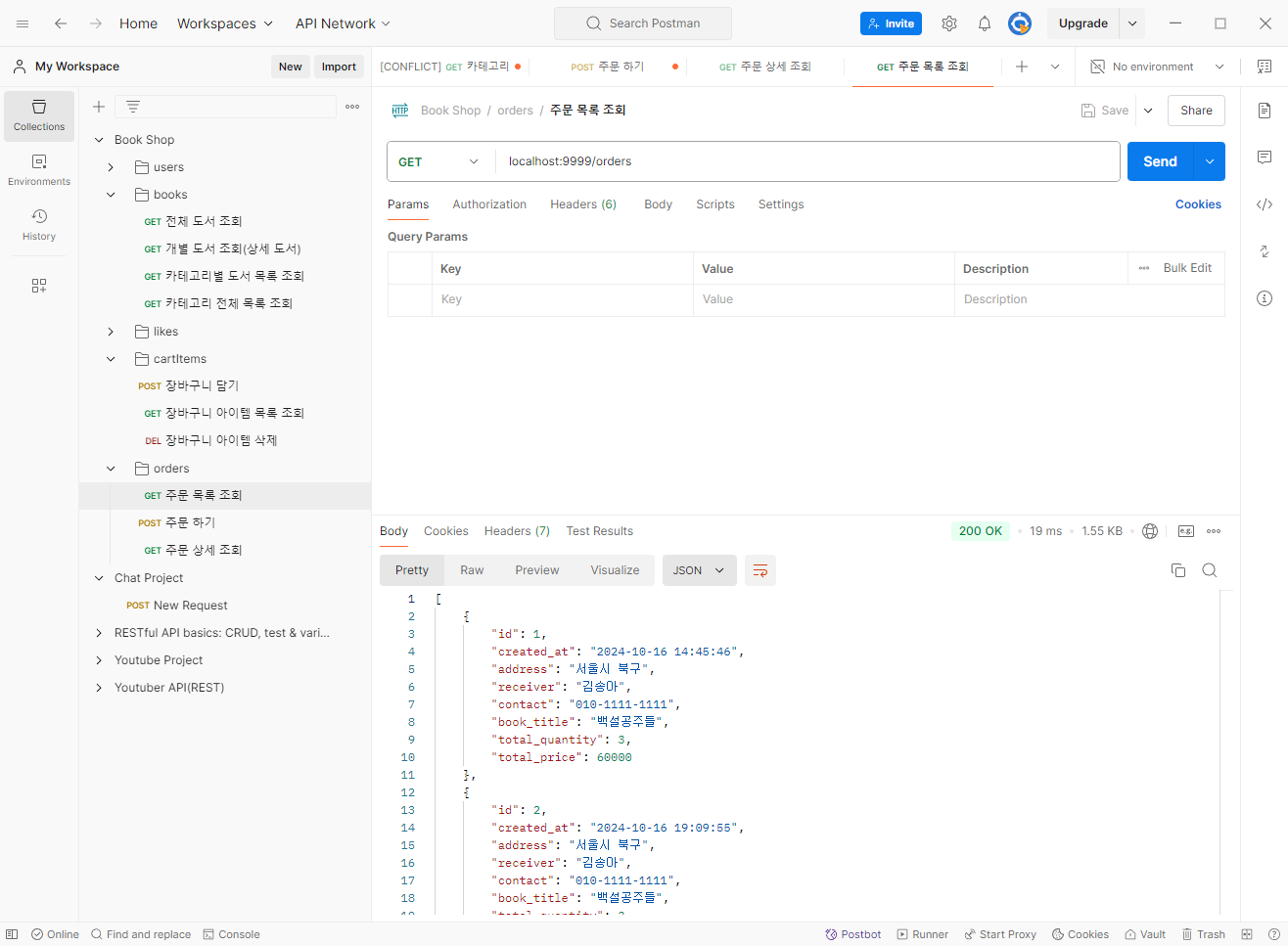This screenshot has height=946, width=1288.
Task: Save response as example icon
Action: click(x=1186, y=531)
